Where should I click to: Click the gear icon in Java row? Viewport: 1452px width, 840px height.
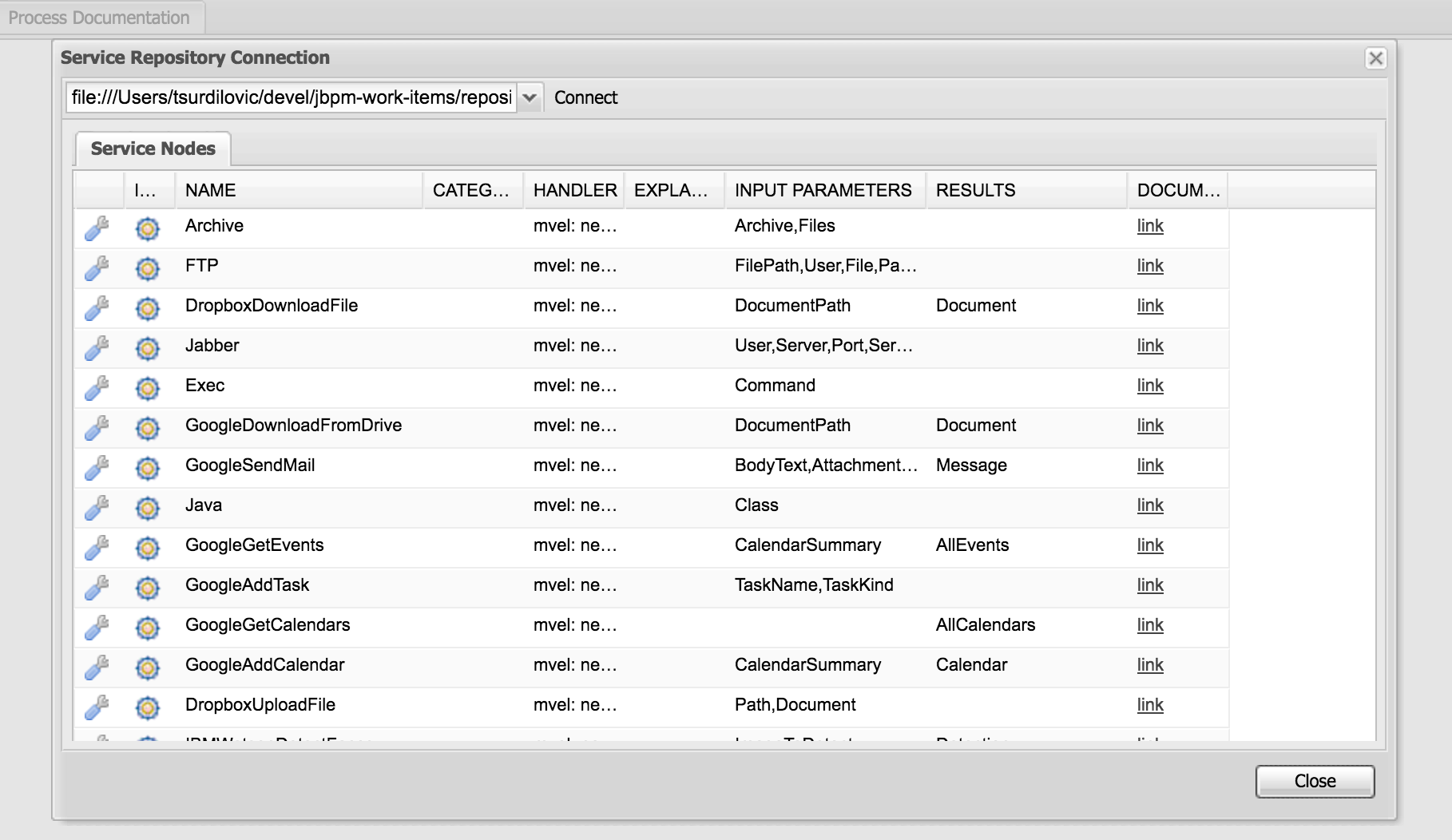click(148, 508)
